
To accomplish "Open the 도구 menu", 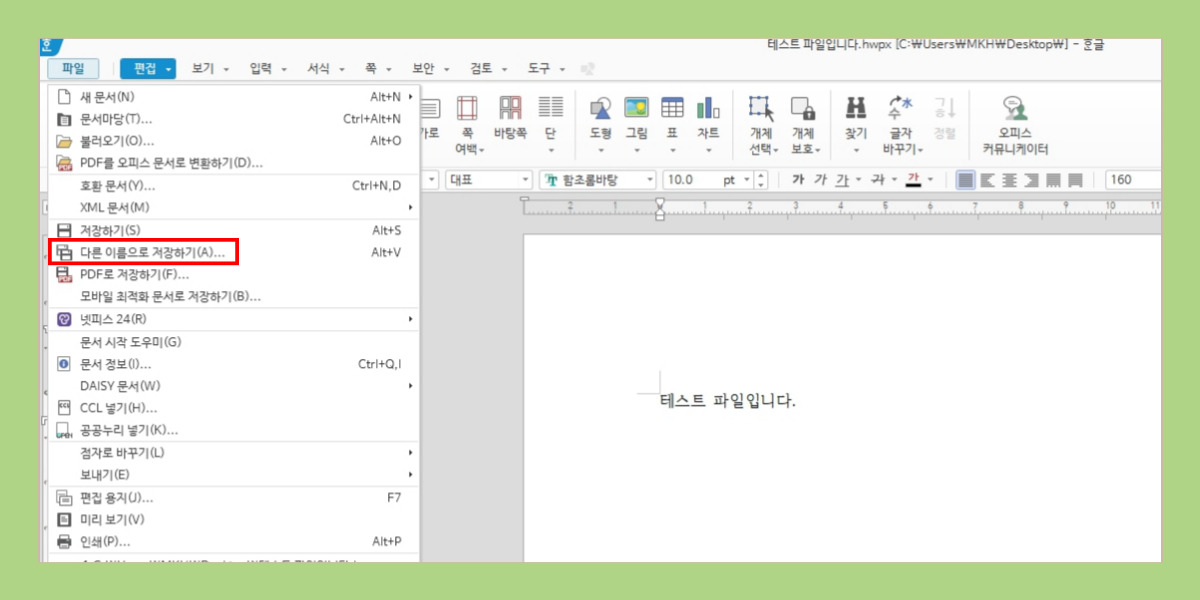I will coord(546,69).
